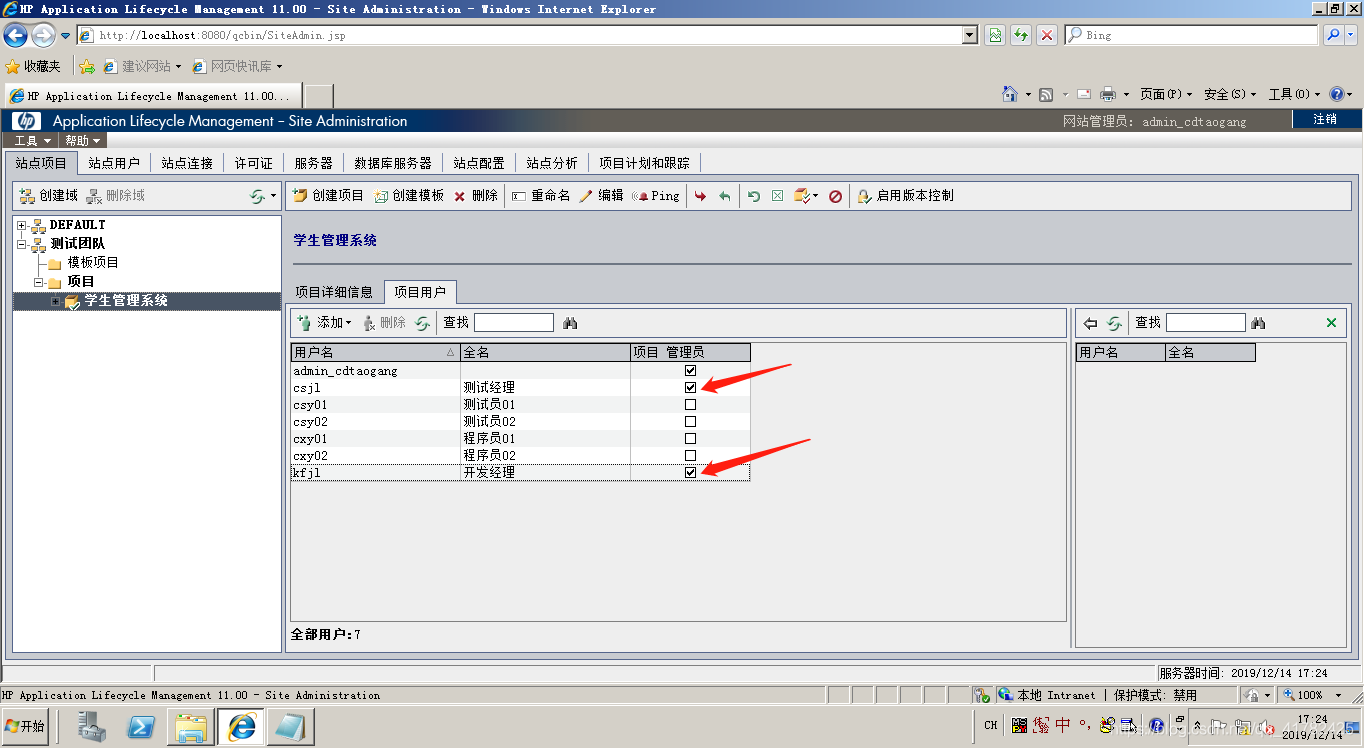Open the IE 页面(P) dropdown menu
The width and height of the screenshot is (1364, 748).
click(1167, 94)
